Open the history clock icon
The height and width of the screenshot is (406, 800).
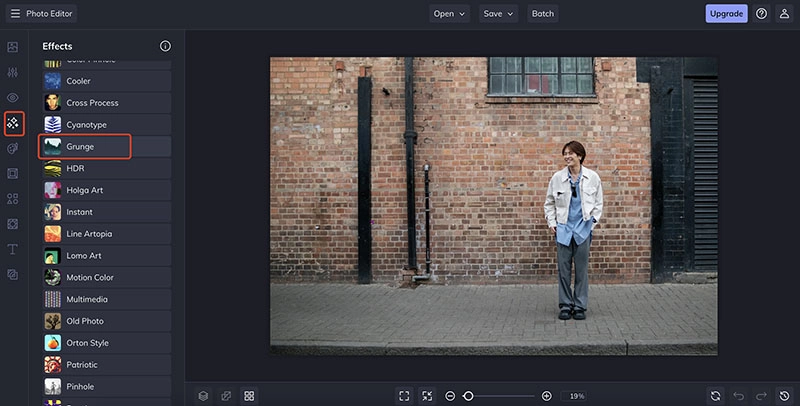click(785, 396)
